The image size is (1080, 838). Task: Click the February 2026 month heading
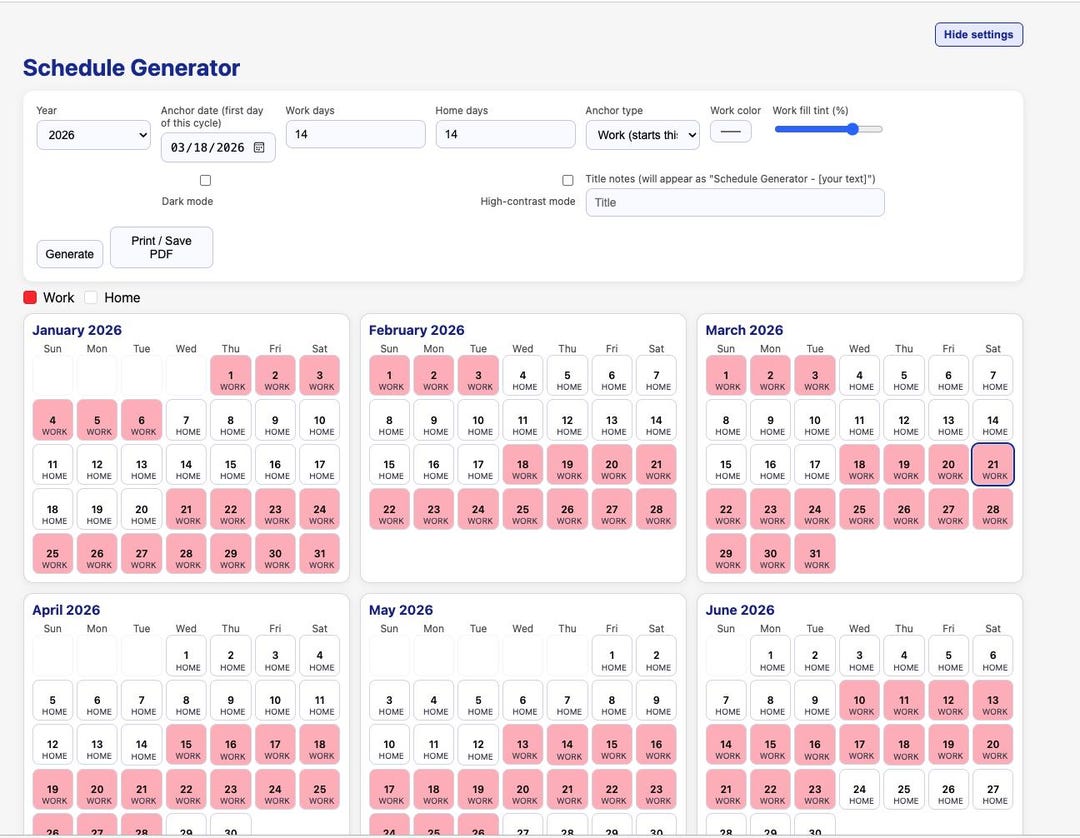[417, 330]
